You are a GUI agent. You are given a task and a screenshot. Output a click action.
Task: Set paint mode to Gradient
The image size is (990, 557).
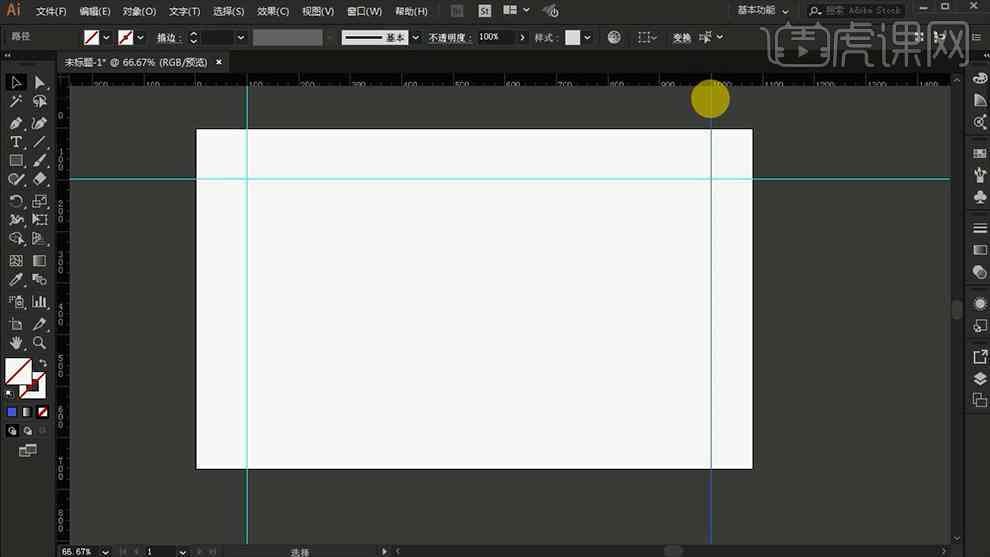pos(27,412)
